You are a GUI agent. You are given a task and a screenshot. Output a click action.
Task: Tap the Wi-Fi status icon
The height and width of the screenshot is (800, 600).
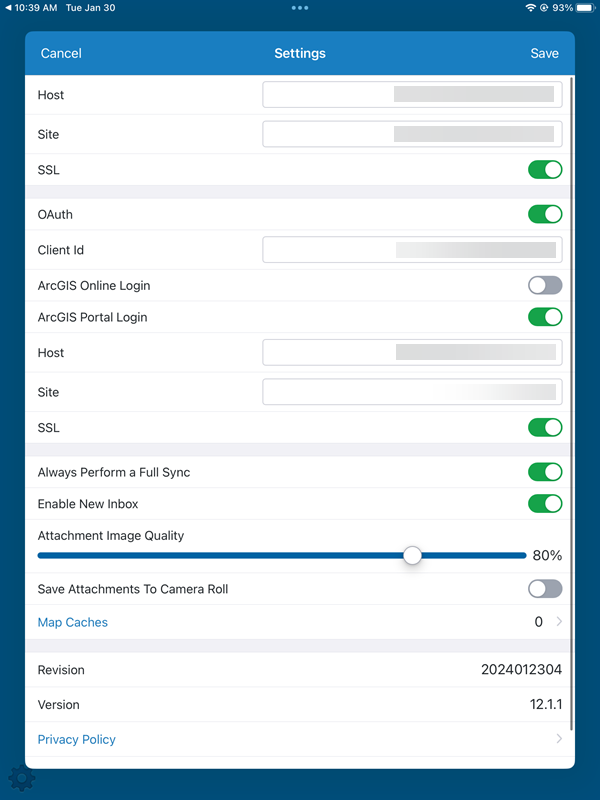tap(530, 8)
